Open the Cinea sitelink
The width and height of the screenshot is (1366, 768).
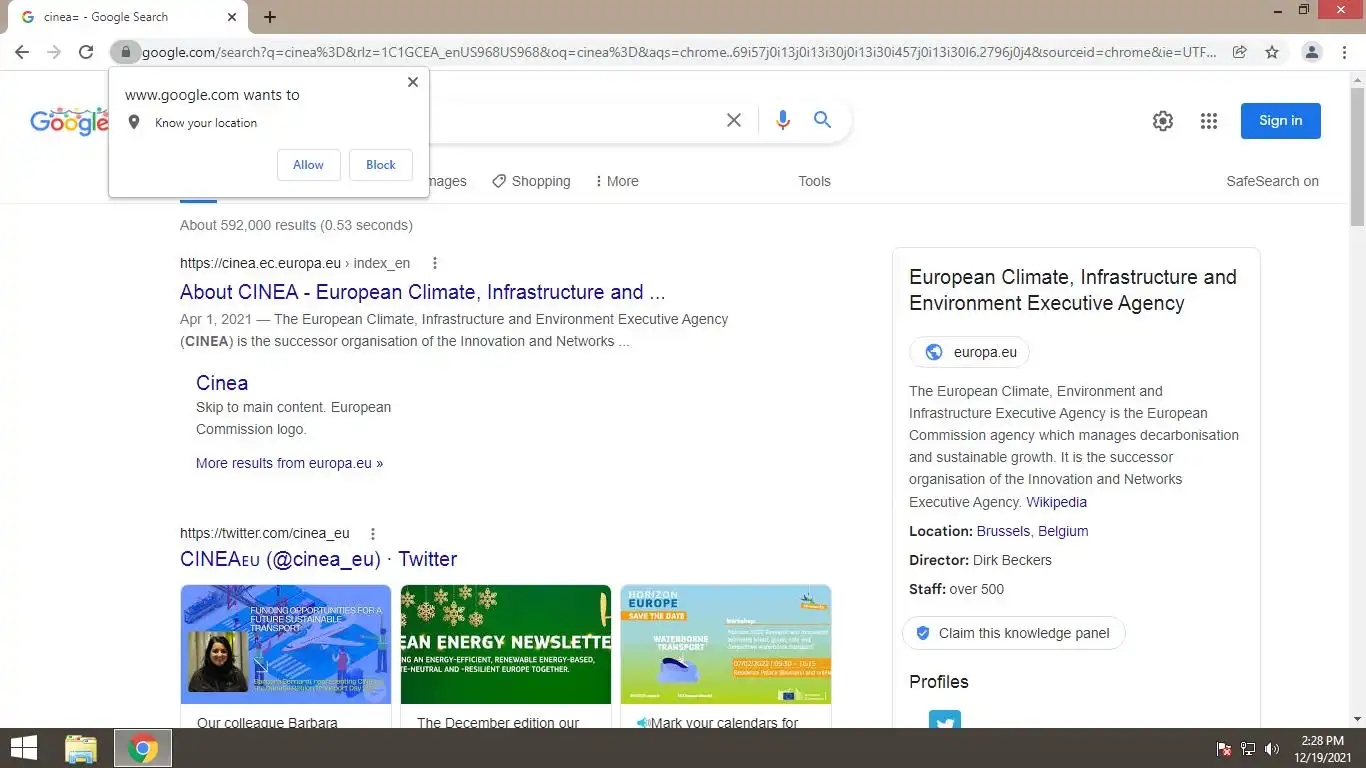click(x=222, y=383)
